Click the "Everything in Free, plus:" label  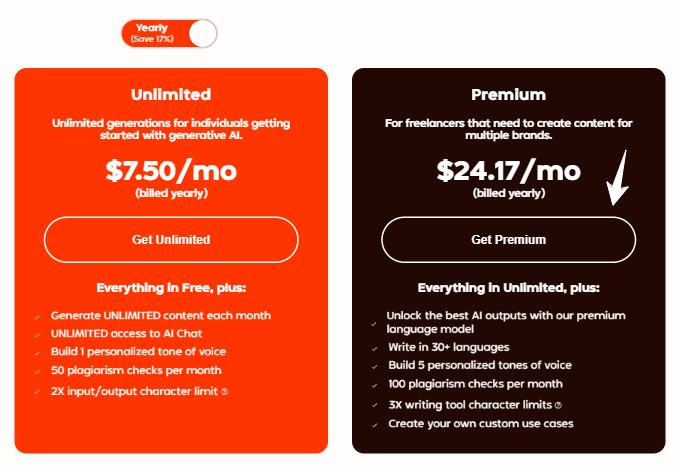click(171, 288)
